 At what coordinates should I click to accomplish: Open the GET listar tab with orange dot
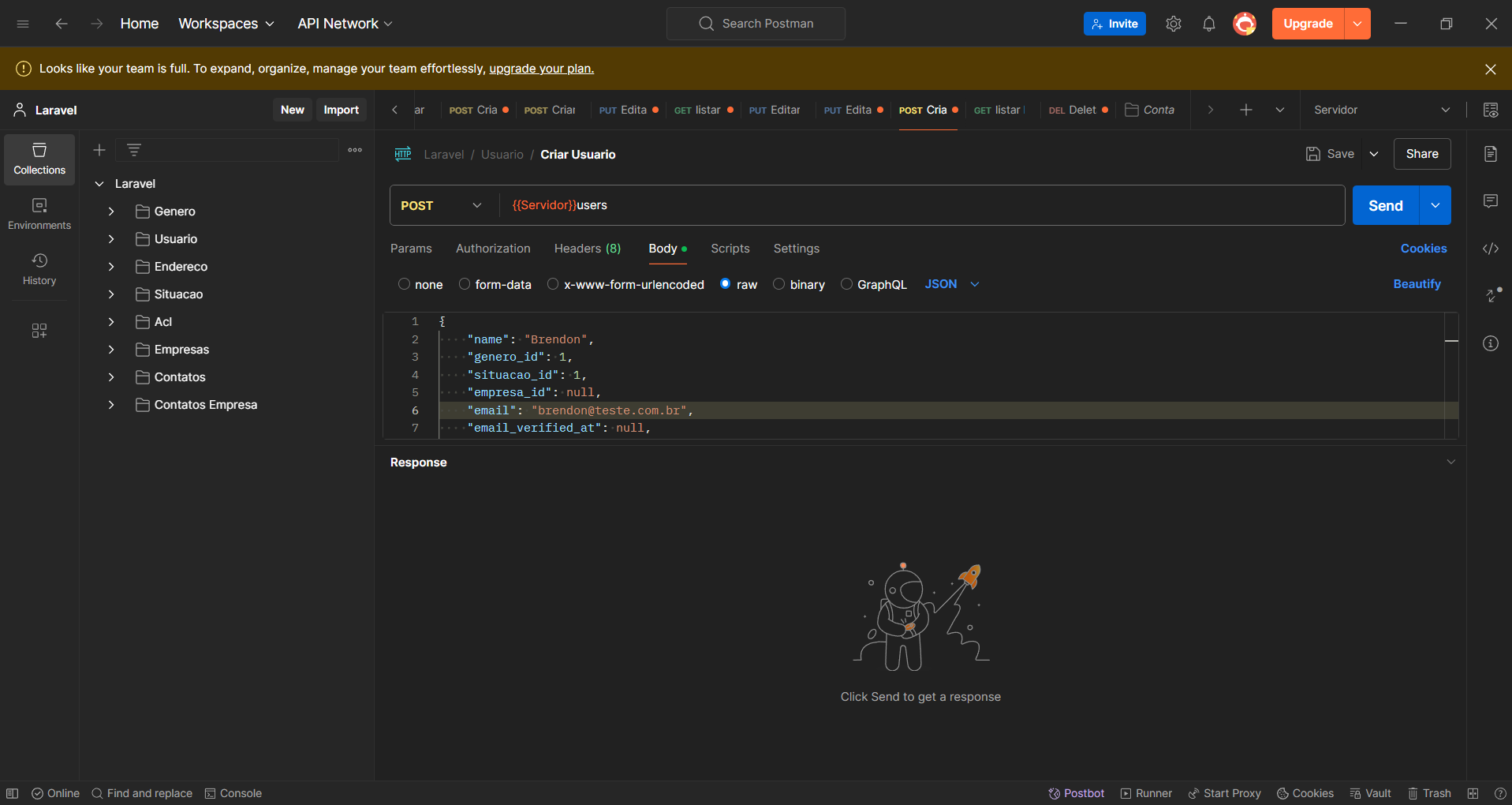click(x=704, y=110)
